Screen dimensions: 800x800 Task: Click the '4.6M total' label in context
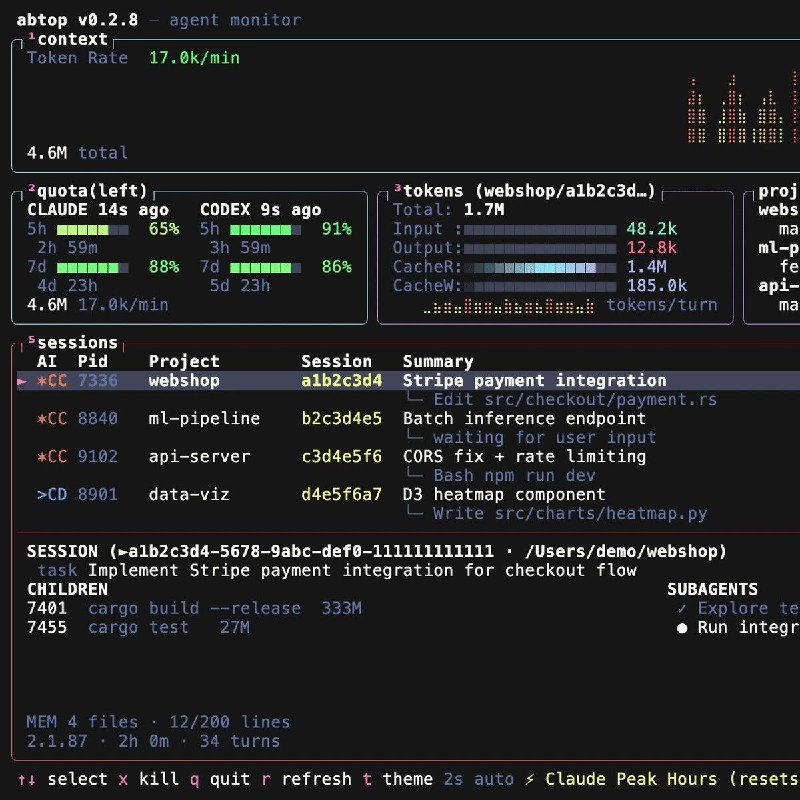(x=77, y=153)
